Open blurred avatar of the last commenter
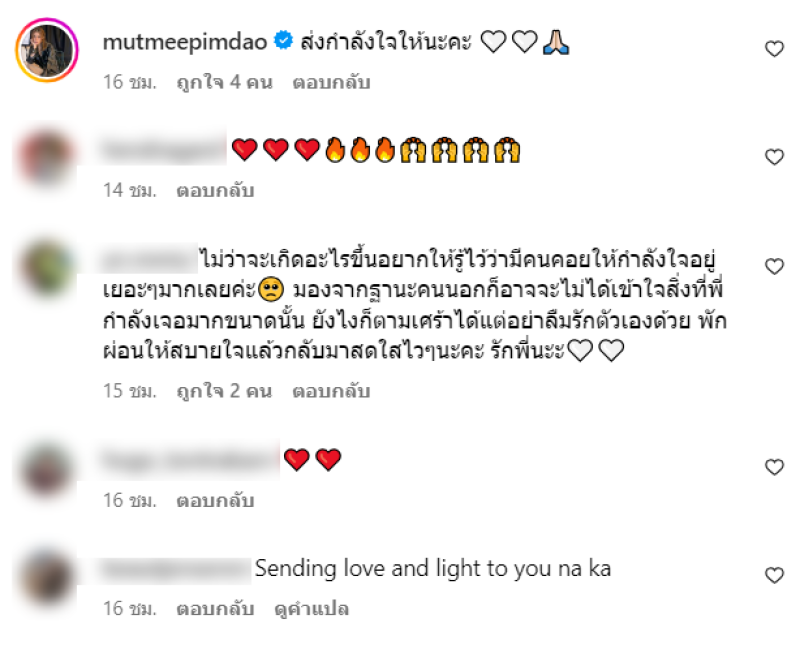Image resolution: width=800 pixels, height=649 pixels. pos(46,577)
